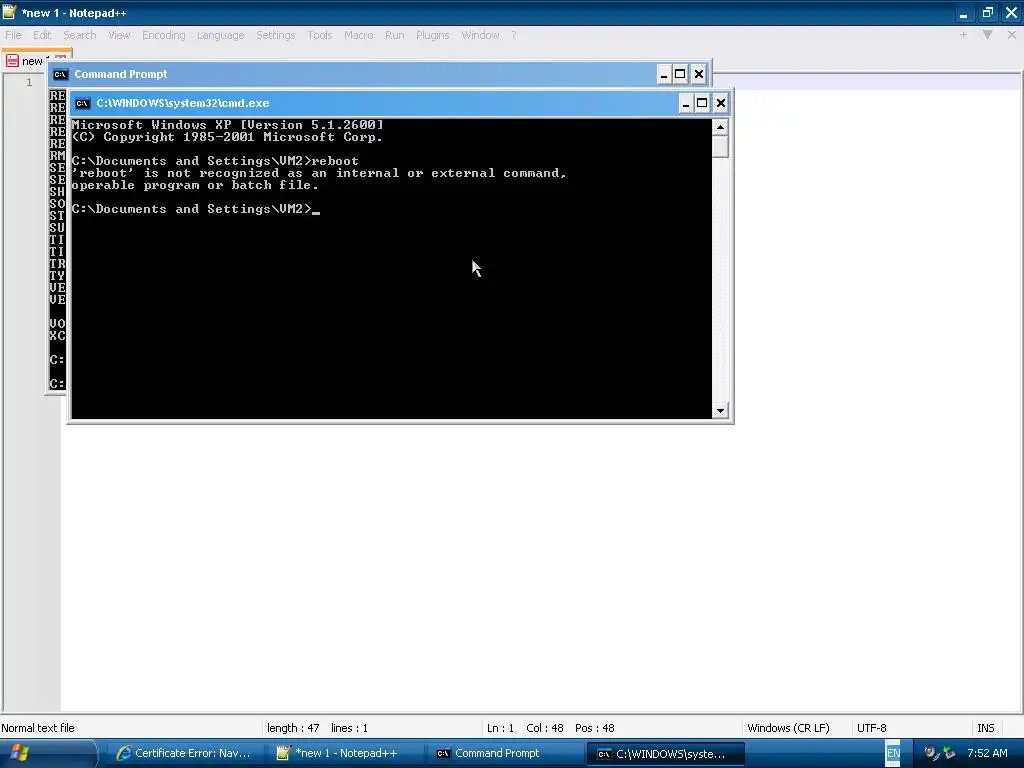This screenshot has width=1024, height=768.
Task: Switch to 'Certificate Error: Nav...' taskbar item
Action: pyautogui.click(x=184, y=754)
